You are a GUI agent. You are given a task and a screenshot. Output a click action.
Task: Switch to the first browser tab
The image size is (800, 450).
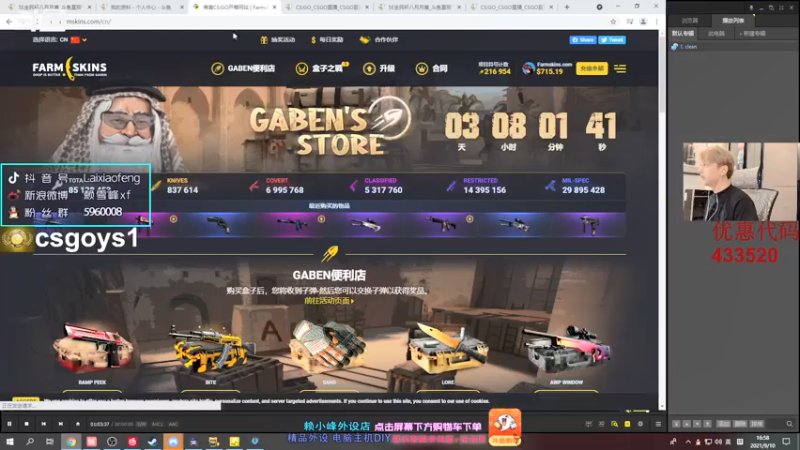(x=49, y=7)
